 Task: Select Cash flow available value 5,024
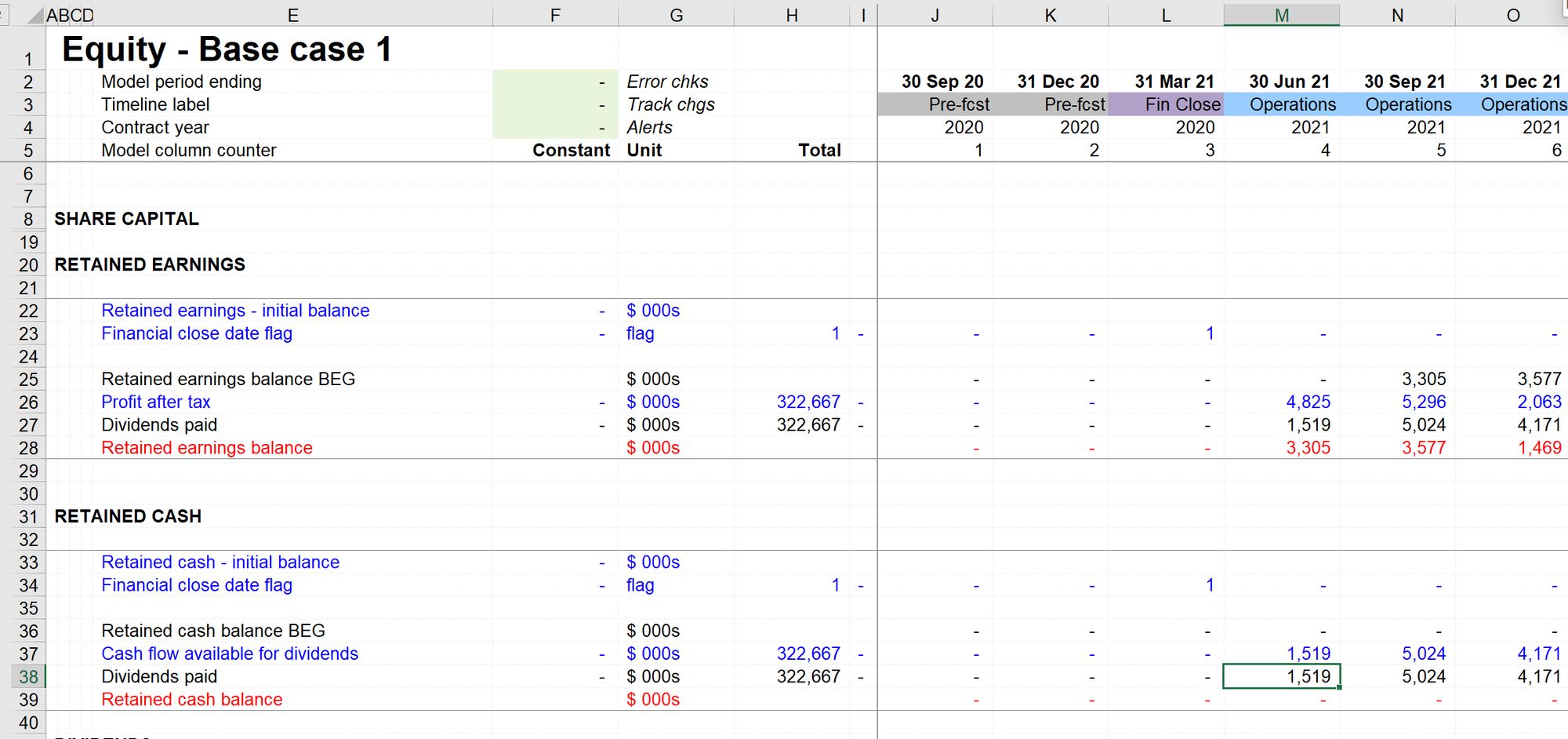1424,653
